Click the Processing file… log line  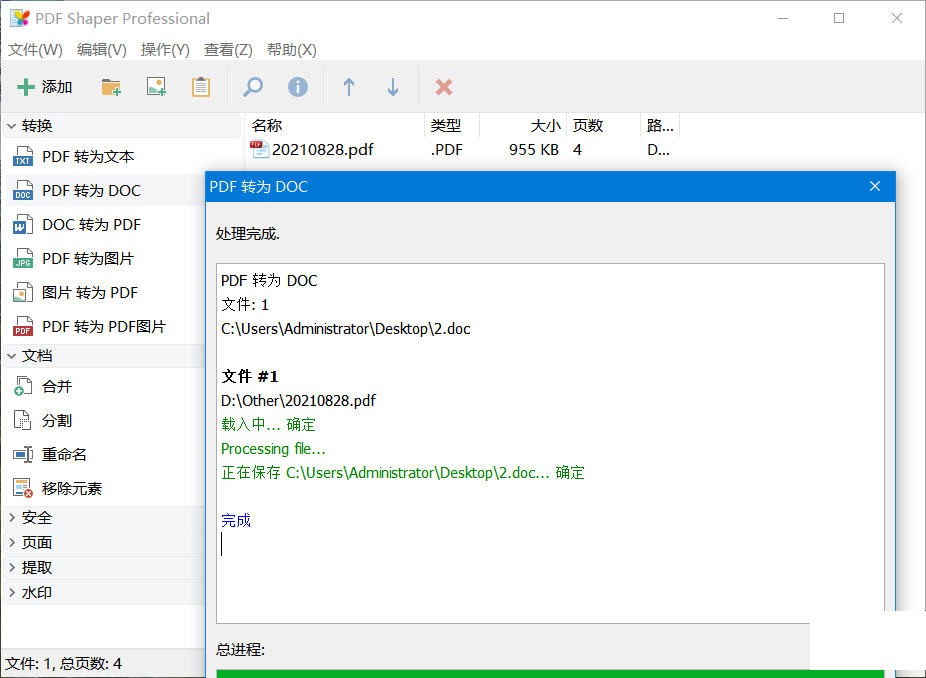(273, 449)
